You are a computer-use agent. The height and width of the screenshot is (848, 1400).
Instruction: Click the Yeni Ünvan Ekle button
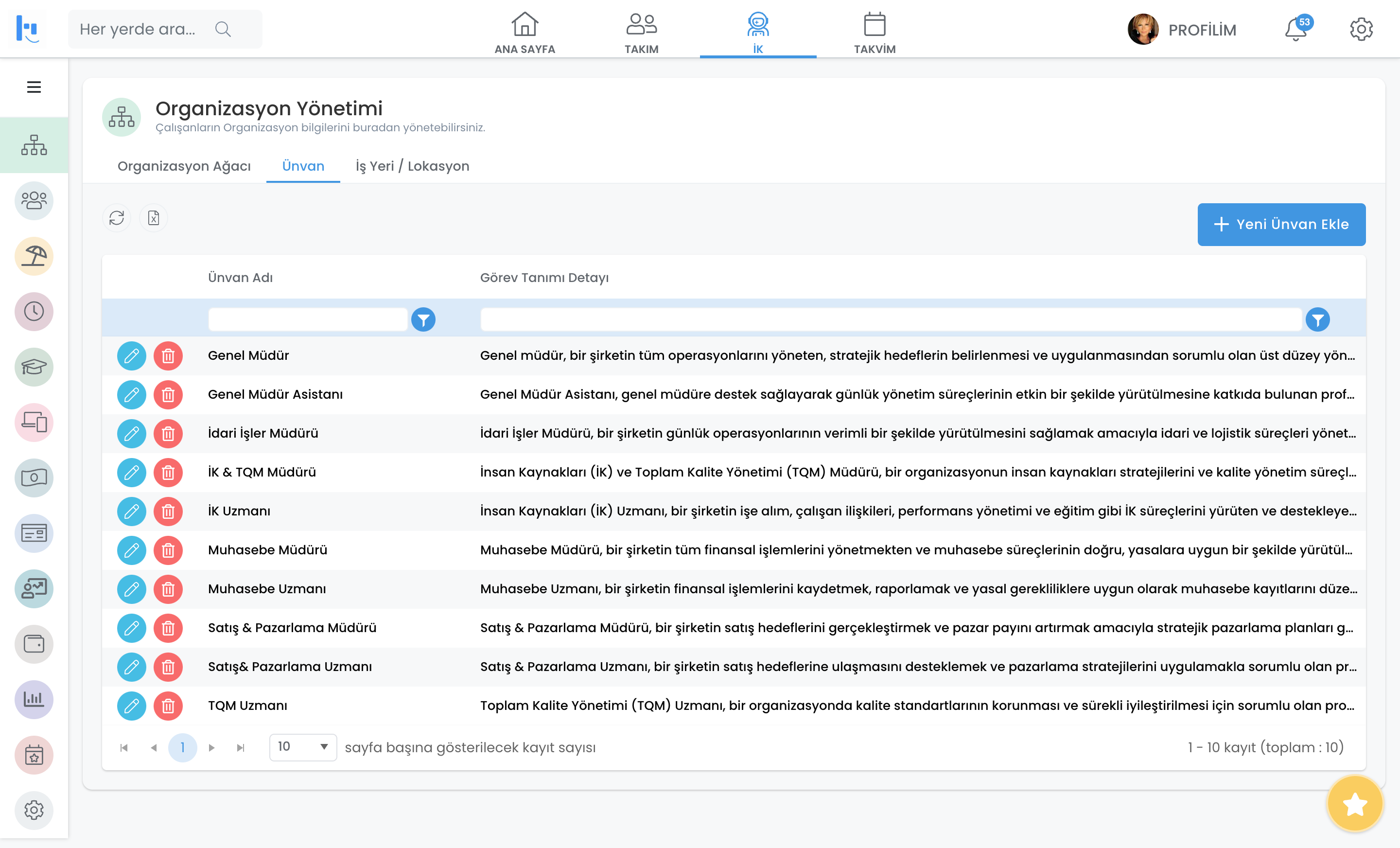pos(1281,225)
